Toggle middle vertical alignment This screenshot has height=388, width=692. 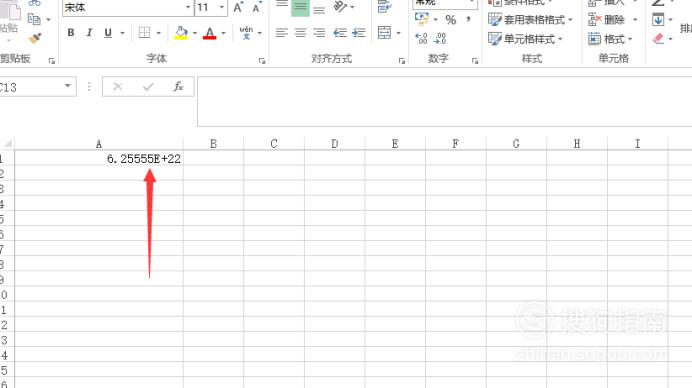pos(301,7)
